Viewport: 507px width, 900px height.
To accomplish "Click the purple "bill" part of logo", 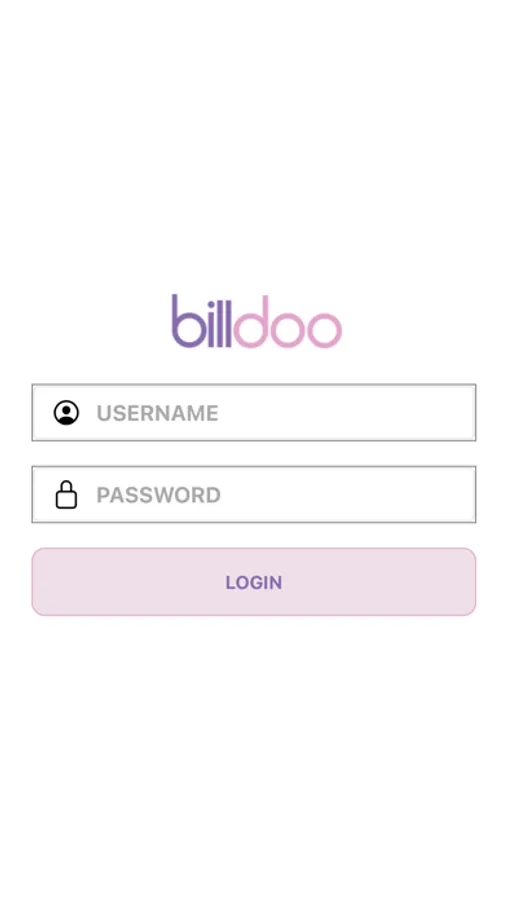I will click(202, 321).
